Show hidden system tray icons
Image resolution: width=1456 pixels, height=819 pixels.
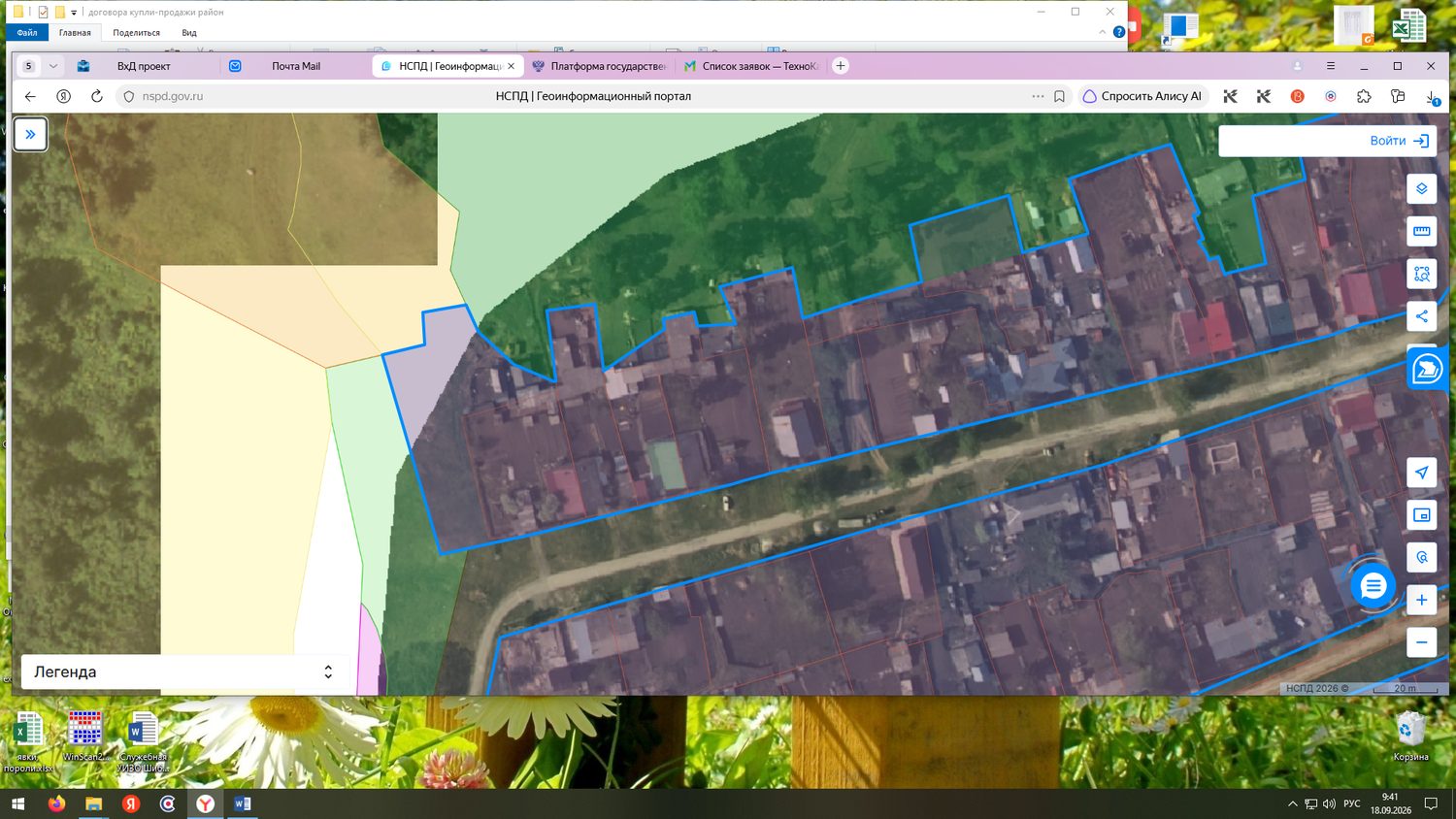tap(1292, 803)
